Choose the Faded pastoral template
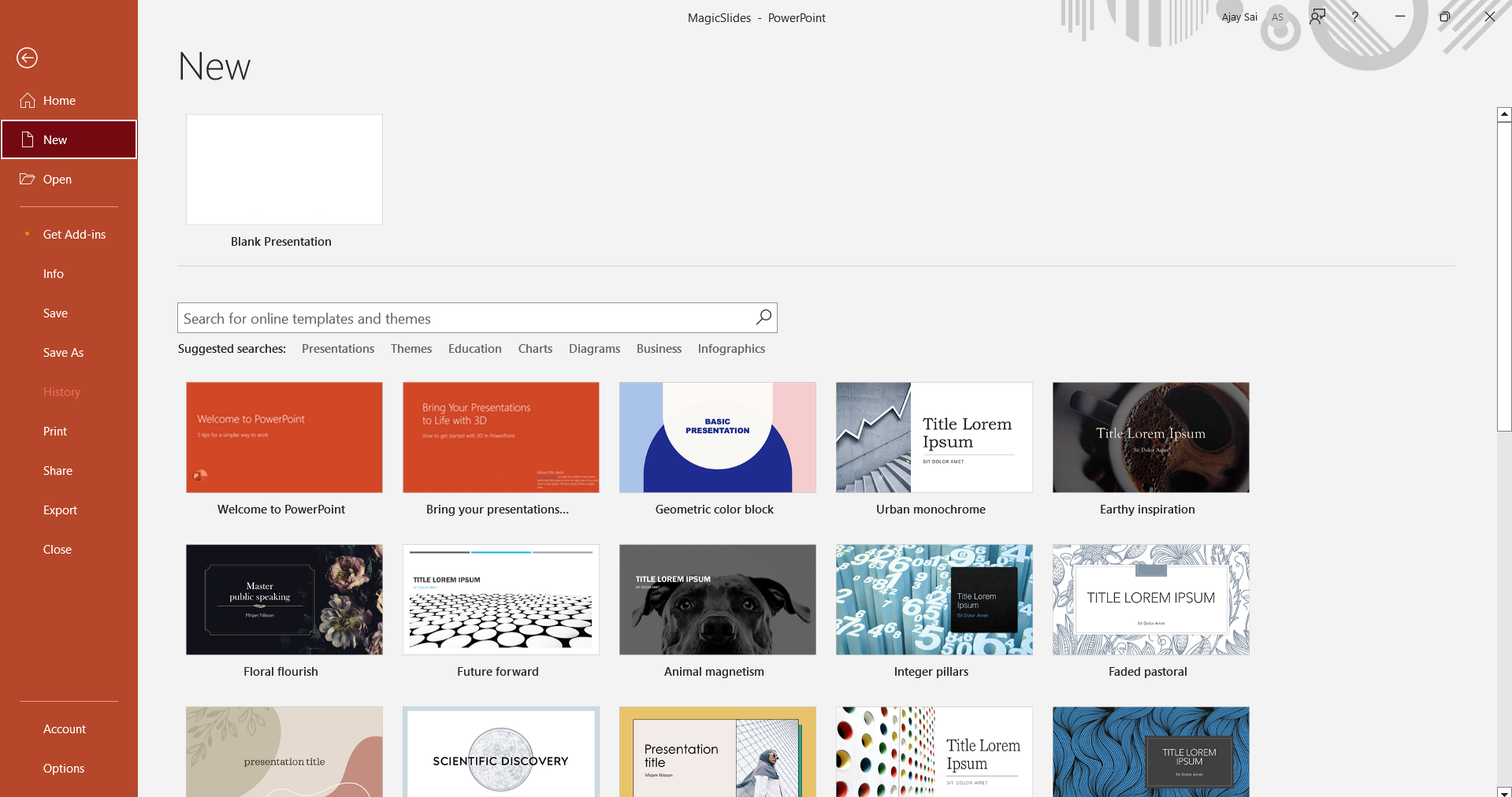Screen dimensions: 1512x797 [1151, 600]
